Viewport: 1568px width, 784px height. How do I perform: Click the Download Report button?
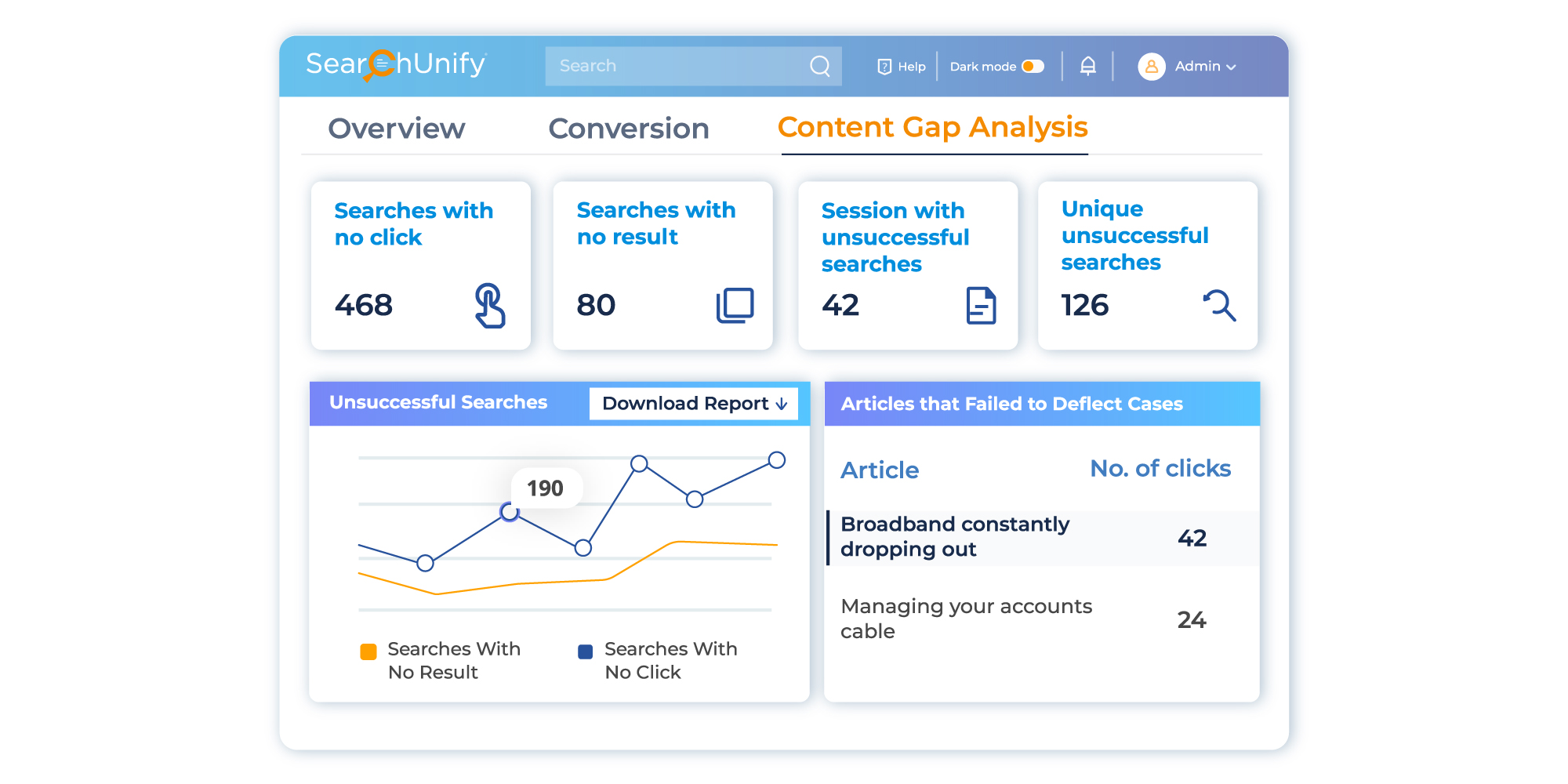point(694,403)
